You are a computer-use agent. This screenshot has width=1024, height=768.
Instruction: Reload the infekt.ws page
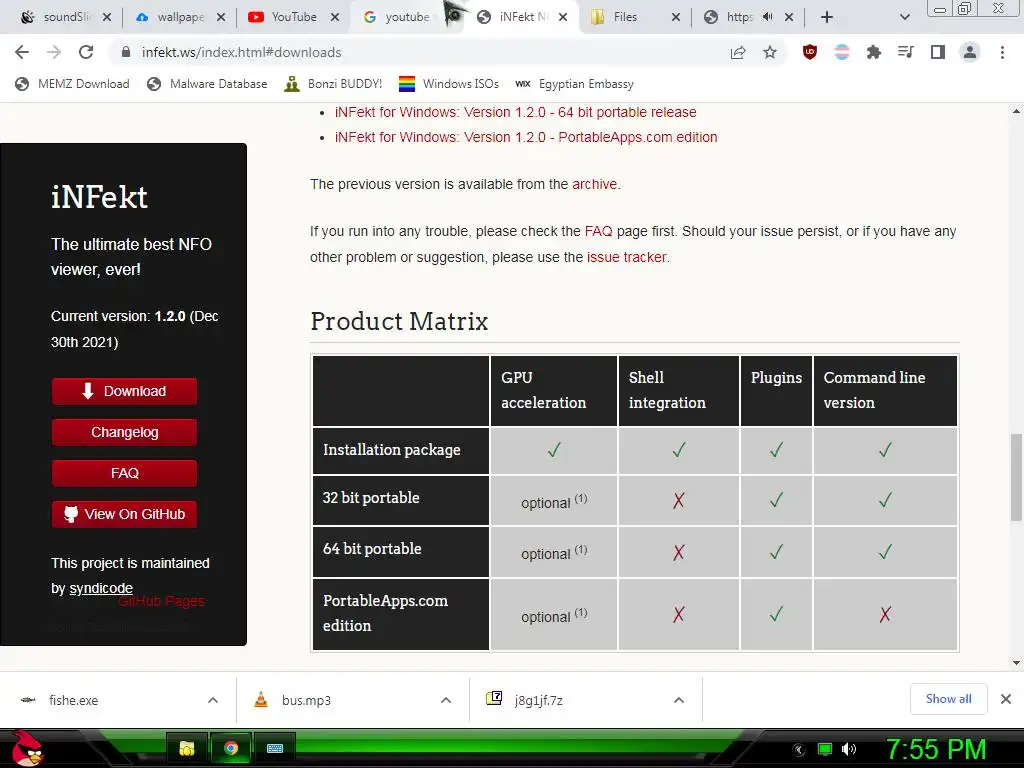[x=86, y=52]
